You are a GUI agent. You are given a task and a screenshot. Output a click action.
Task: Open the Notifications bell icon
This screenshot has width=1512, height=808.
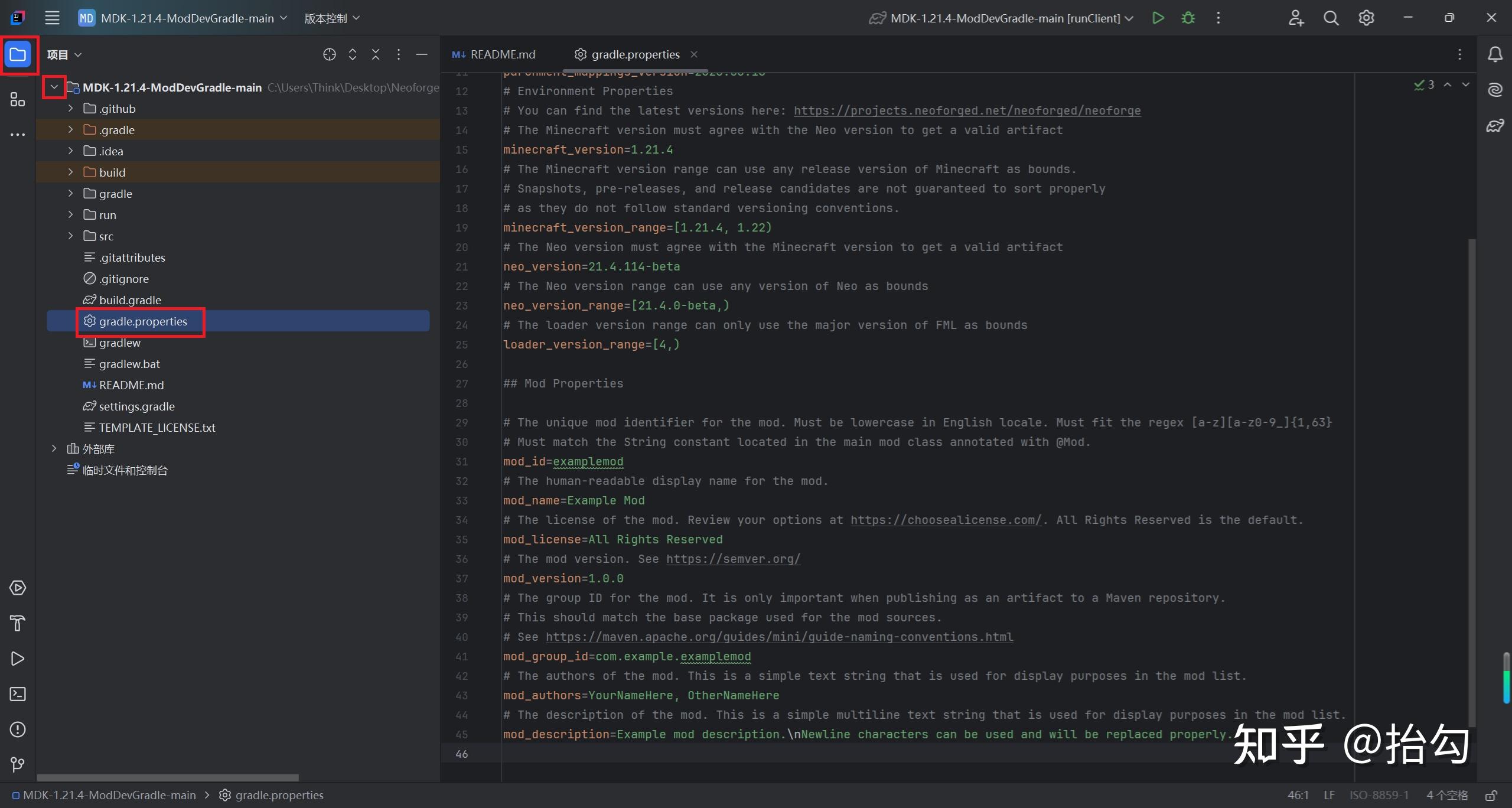1494,55
